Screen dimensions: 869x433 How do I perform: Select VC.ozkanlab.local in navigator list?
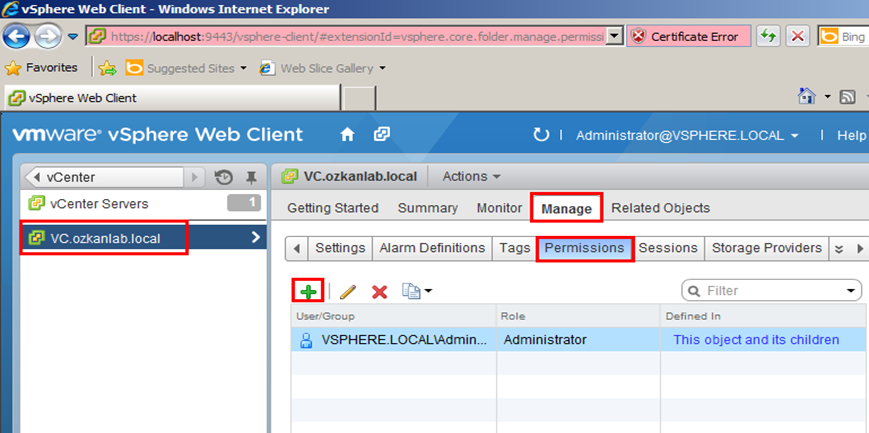click(x=144, y=237)
